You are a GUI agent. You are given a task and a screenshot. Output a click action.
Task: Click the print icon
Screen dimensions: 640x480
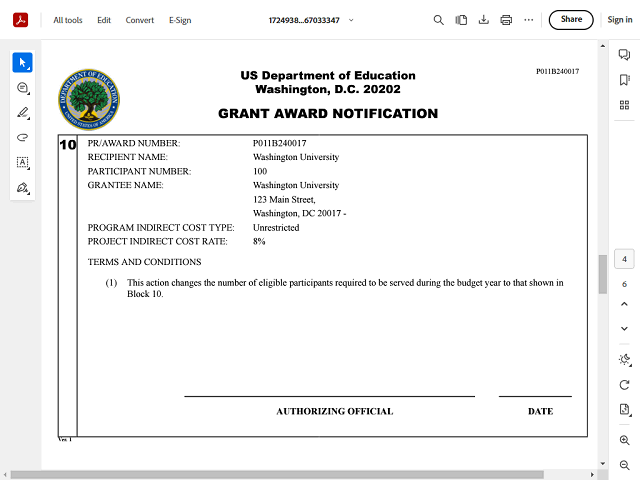pos(506,20)
